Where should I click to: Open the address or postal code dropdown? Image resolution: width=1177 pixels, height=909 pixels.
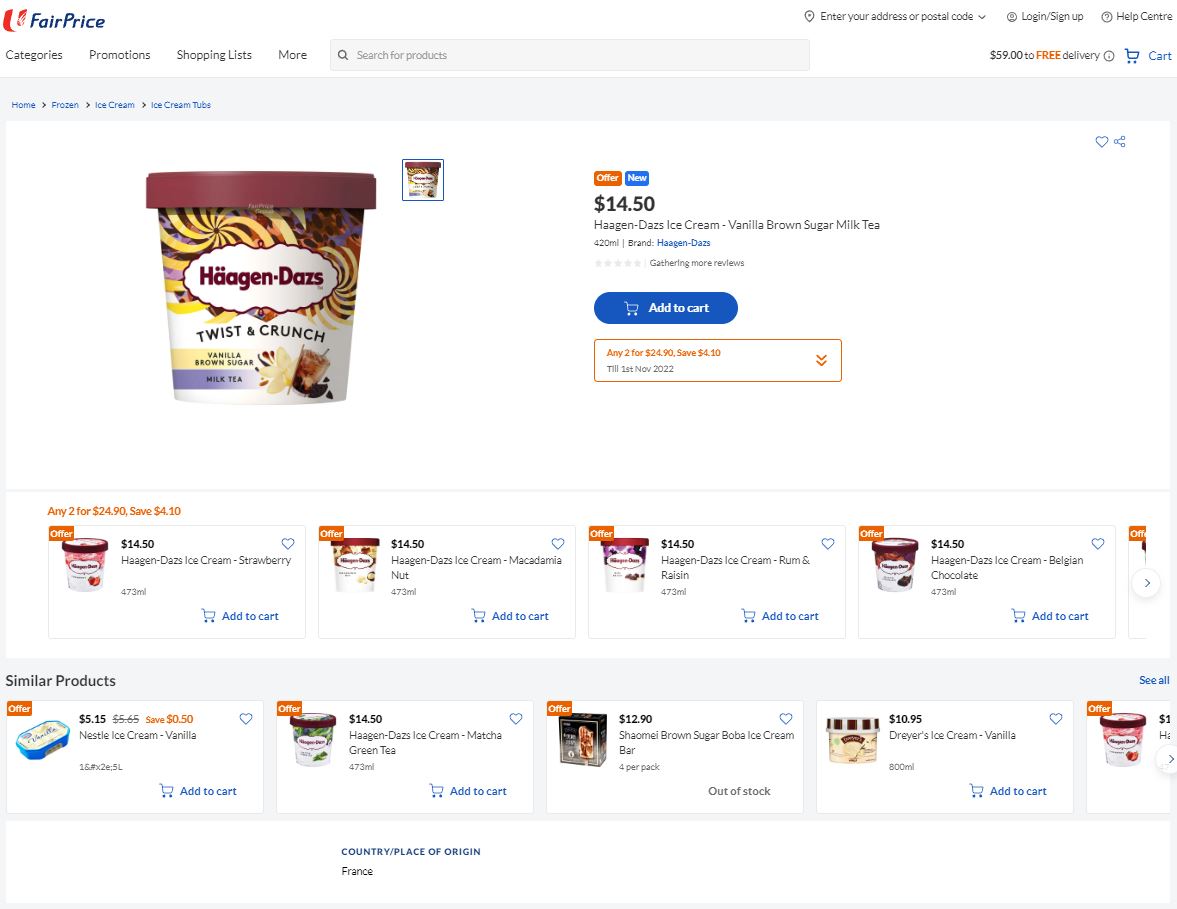coord(982,17)
